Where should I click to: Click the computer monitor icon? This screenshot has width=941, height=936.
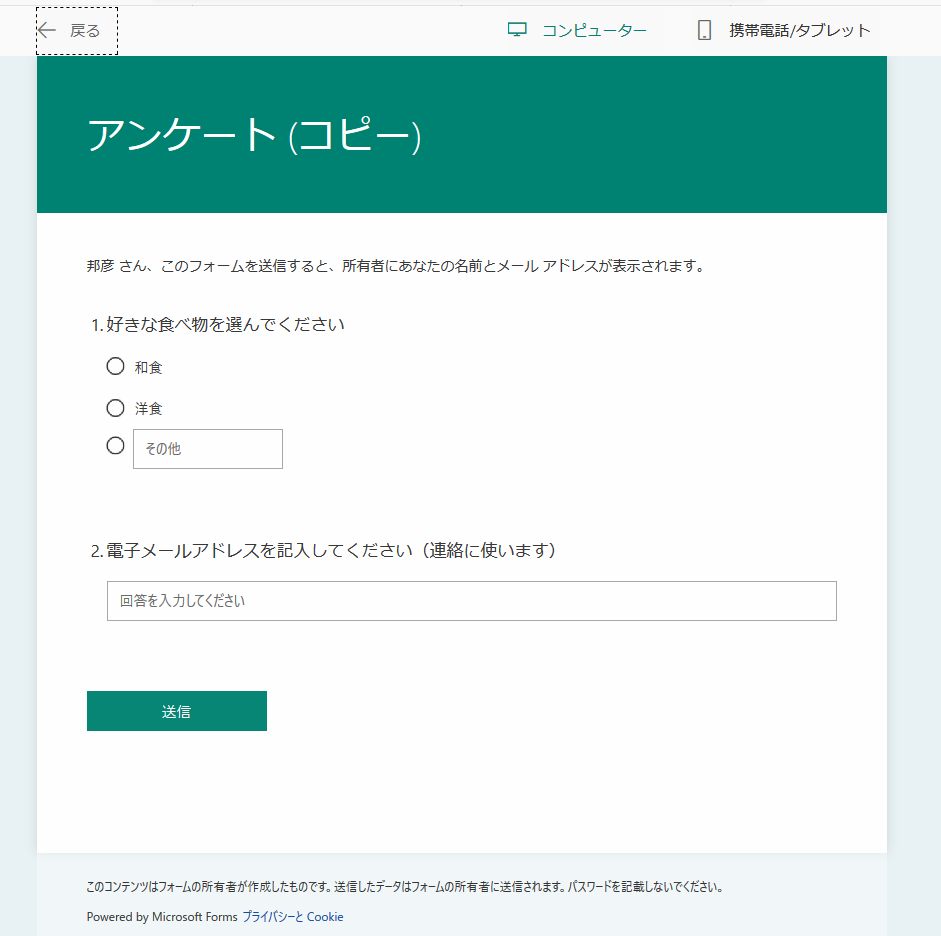[x=517, y=30]
